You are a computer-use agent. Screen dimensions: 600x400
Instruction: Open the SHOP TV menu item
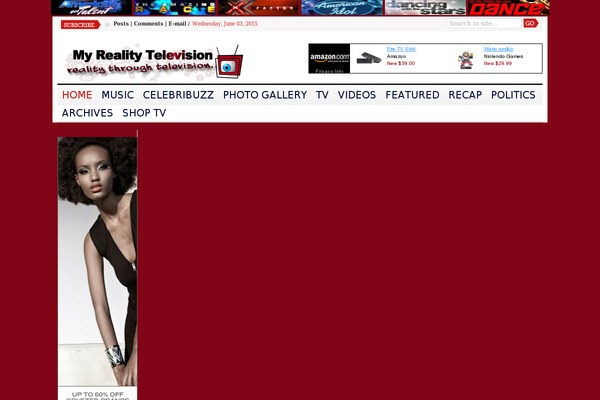pyautogui.click(x=144, y=113)
